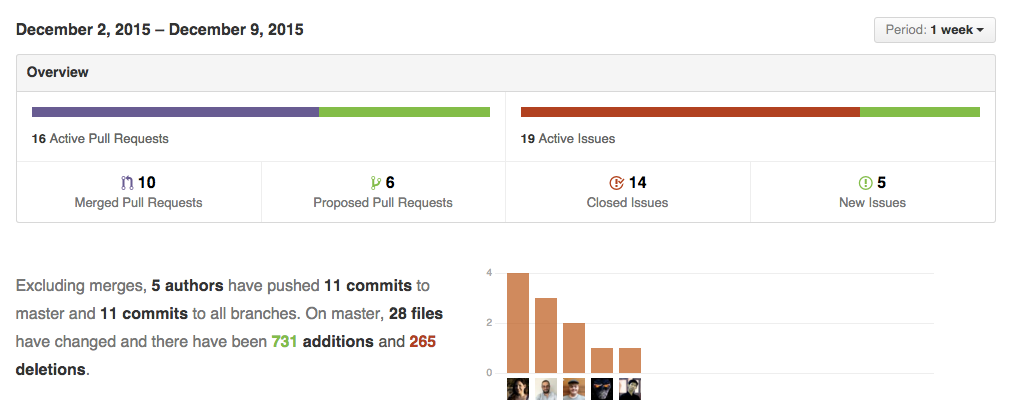1012x412 pixels.
Task: Click the first contributor avatar
Action: click(x=518, y=389)
